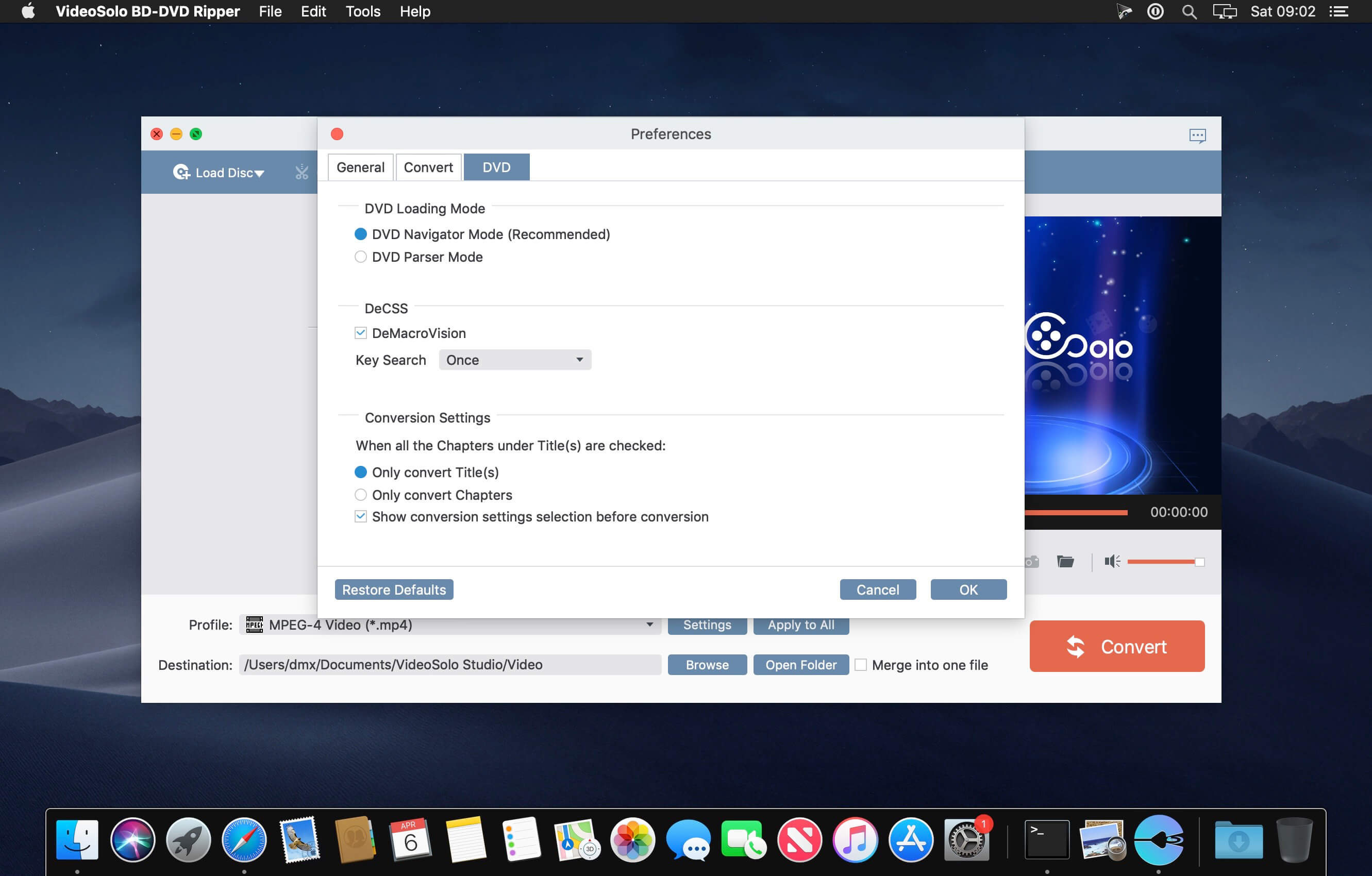This screenshot has width=1372, height=876.
Task: Click the snapshot camera icon under preview
Action: coord(1032,562)
